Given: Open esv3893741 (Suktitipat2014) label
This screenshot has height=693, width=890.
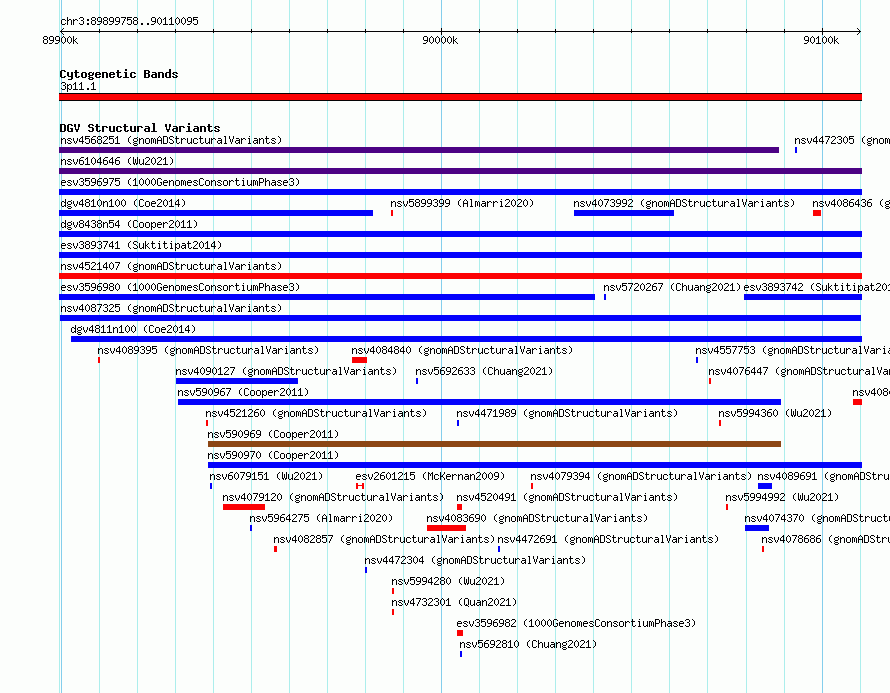Looking at the screenshot, I should point(141,245).
